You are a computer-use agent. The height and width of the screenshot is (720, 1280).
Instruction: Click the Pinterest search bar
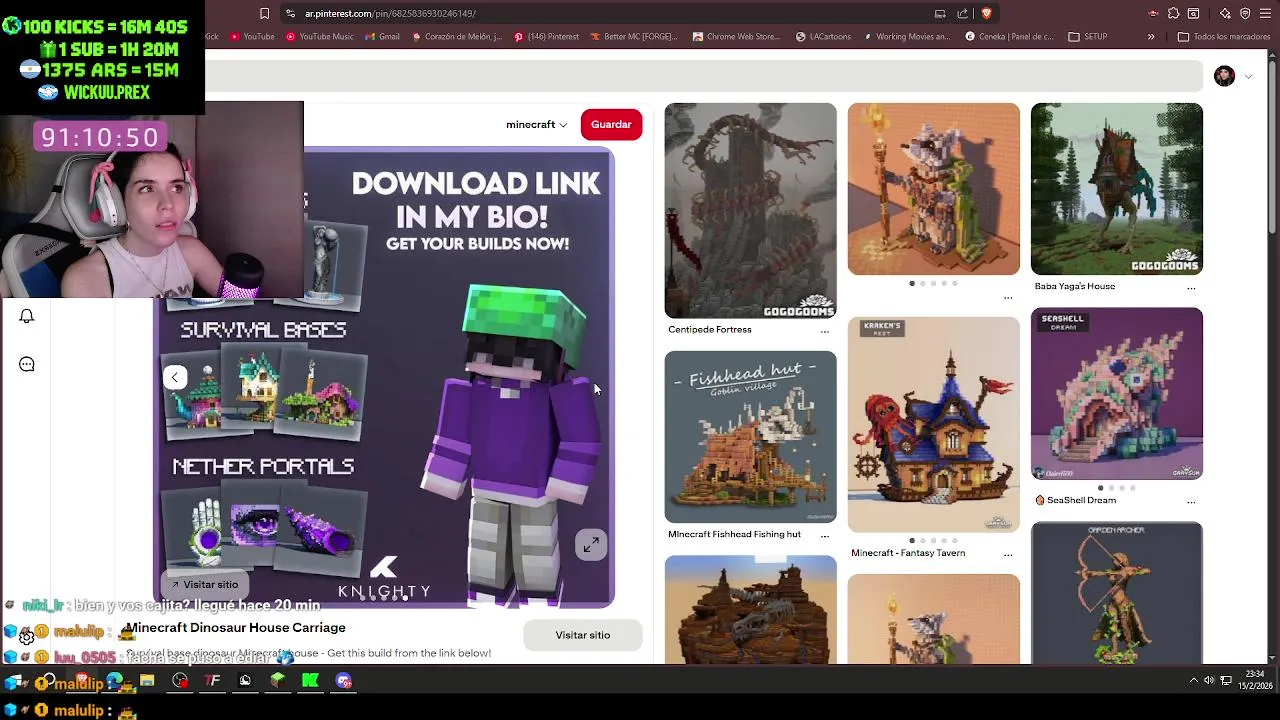coord(703,76)
